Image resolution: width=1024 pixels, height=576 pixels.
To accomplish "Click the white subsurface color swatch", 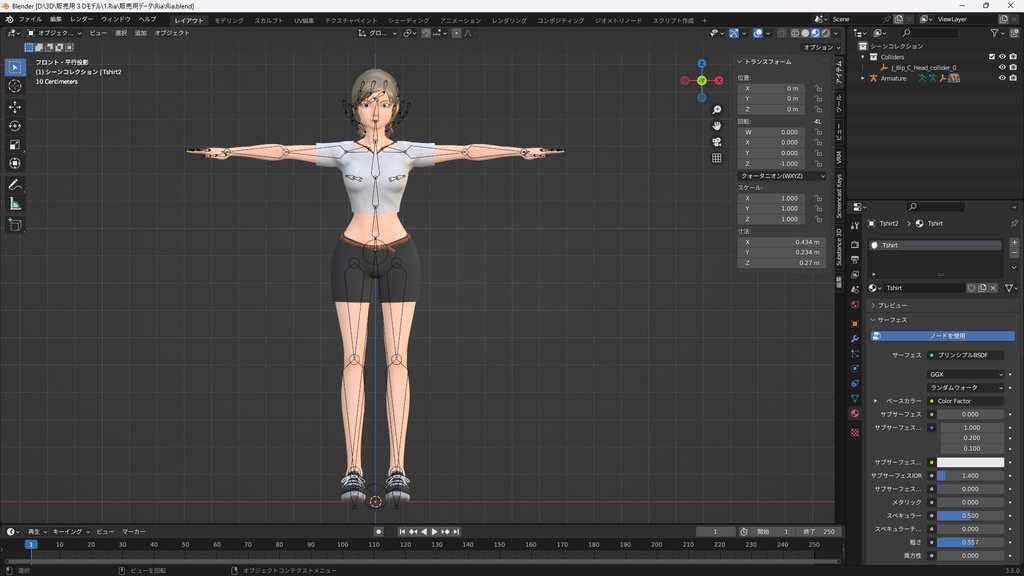I will click(x=970, y=462).
